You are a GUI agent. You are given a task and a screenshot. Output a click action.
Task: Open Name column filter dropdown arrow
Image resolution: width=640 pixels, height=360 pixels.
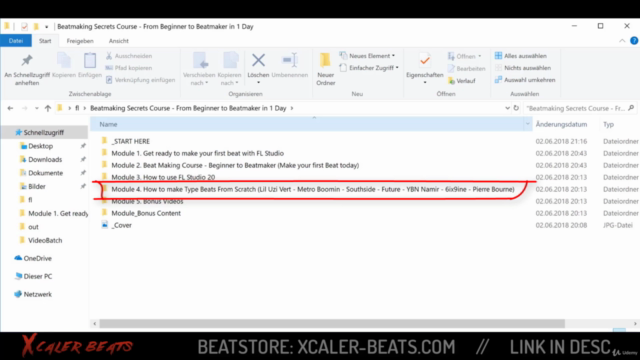tap(527, 124)
